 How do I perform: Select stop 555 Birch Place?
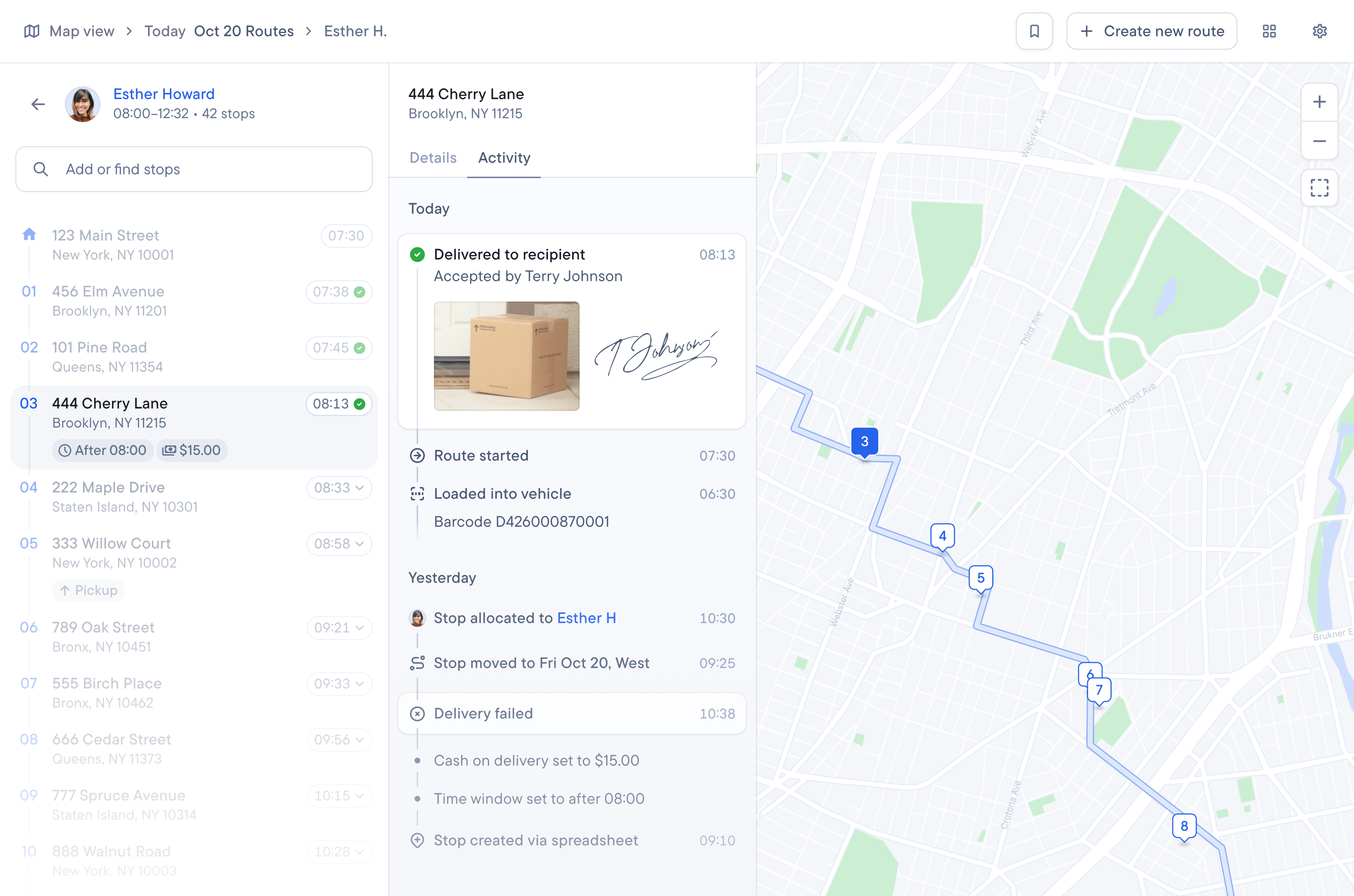click(x=194, y=692)
